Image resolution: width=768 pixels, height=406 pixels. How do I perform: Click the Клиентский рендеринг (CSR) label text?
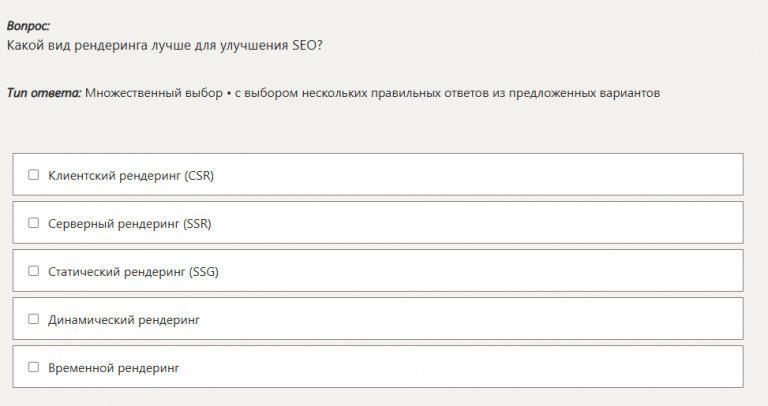[x=131, y=175]
